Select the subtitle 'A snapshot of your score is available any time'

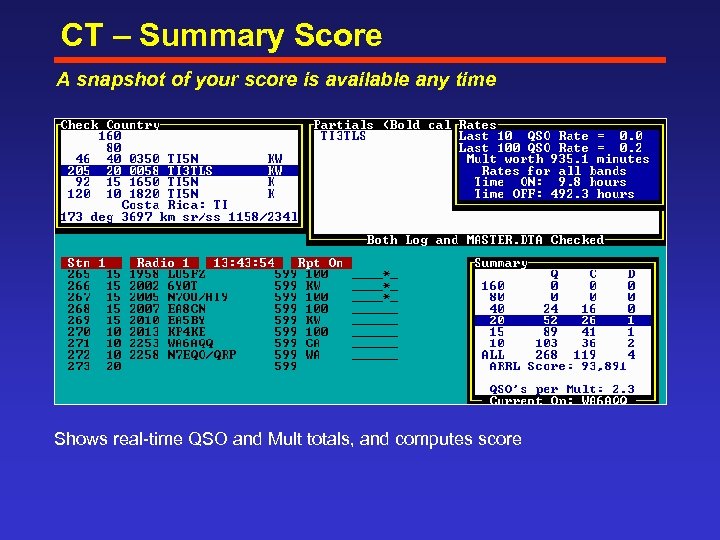[276, 79]
